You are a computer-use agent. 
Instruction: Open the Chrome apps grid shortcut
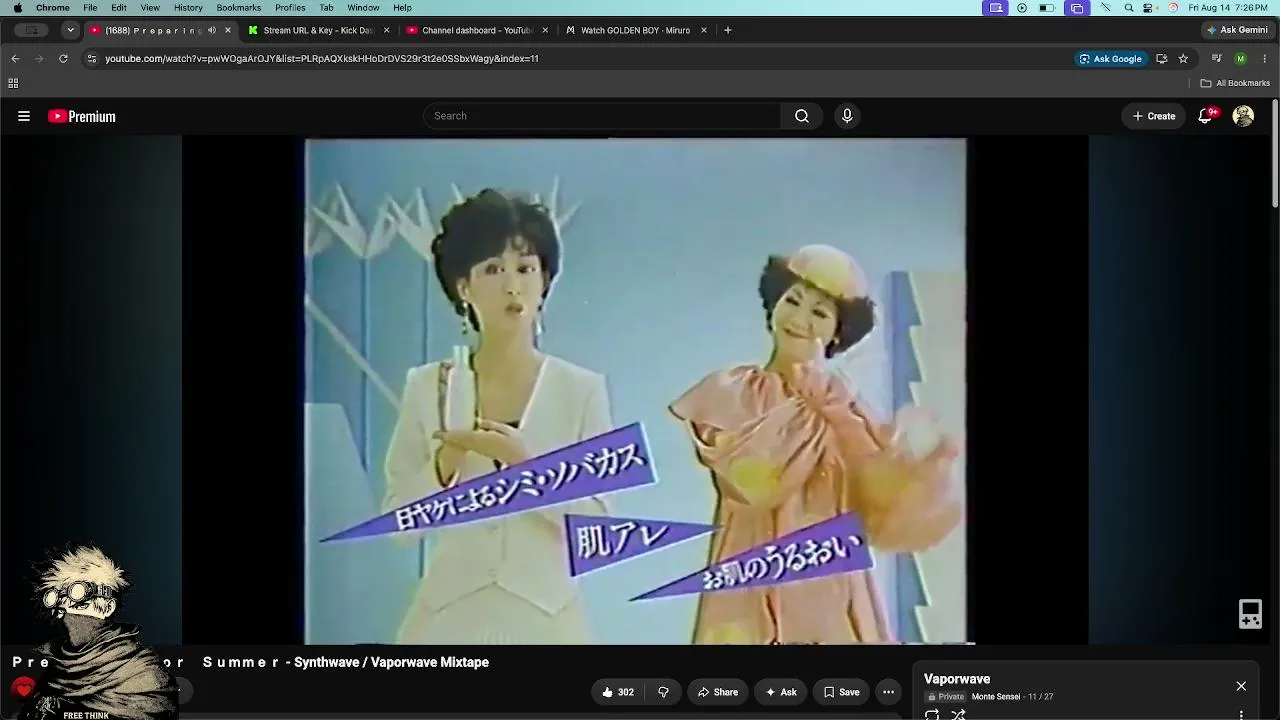tap(13, 83)
